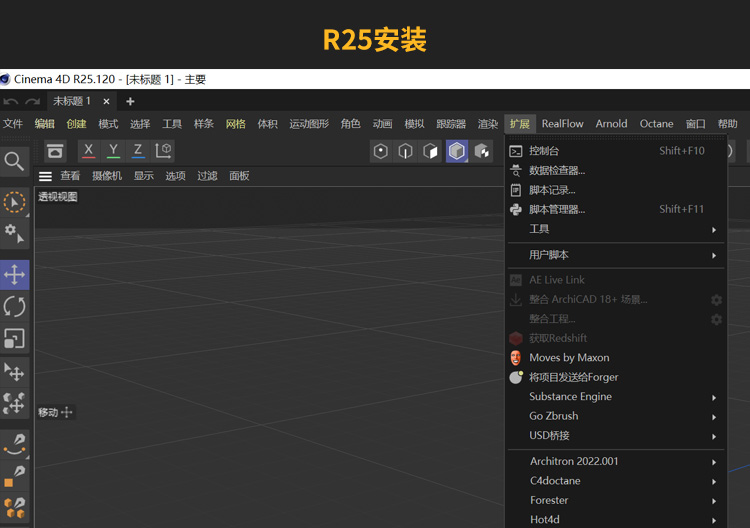This screenshot has width=750, height=528.
Task: Activate the Rotate tool
Action: [x=14, y=307]
